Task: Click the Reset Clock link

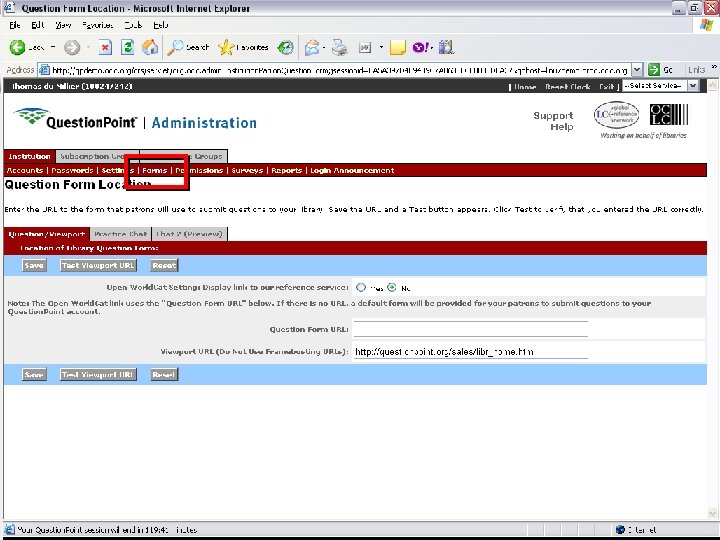Action: [568, 86]
